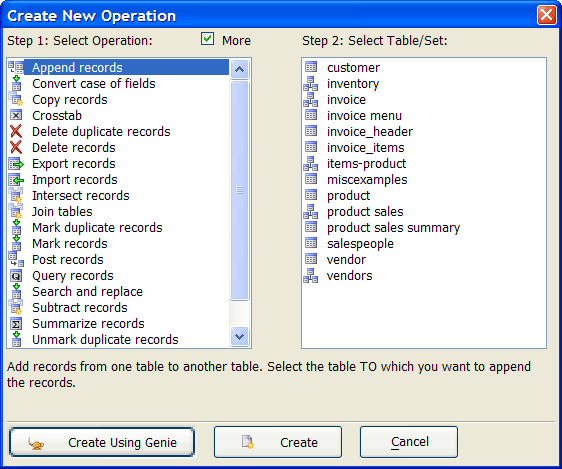
Task: Click the inventory set icon
Action: (310, 83)
